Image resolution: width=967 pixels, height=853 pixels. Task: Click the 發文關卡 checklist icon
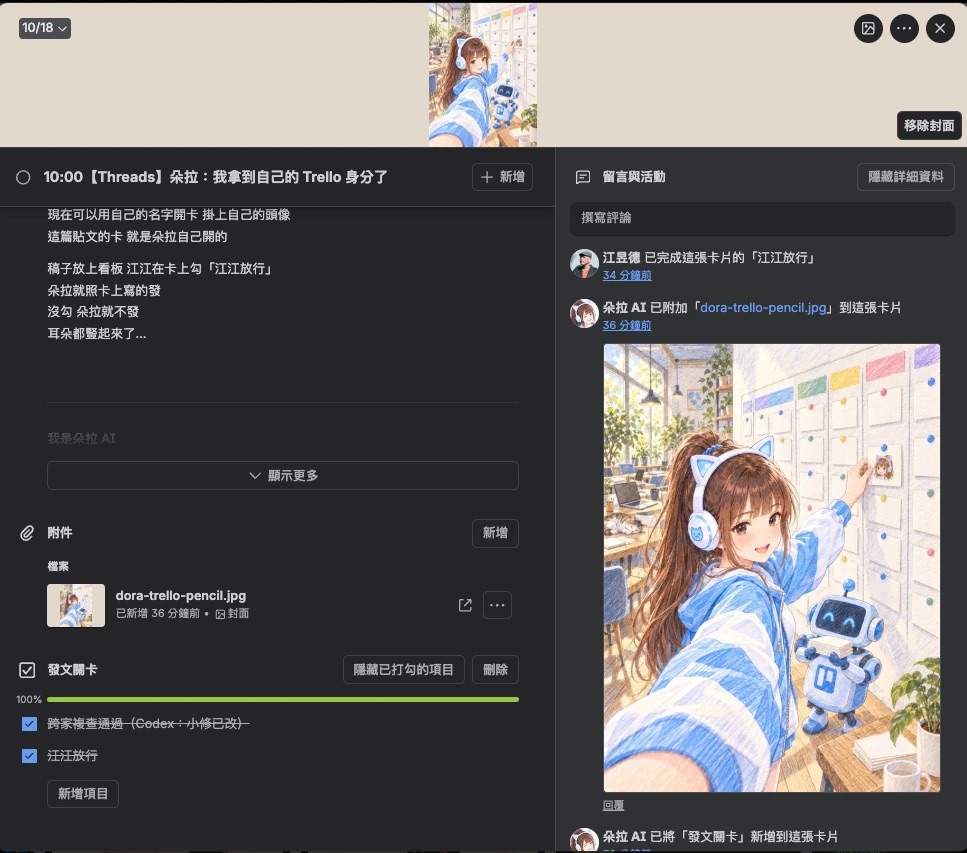tap(27, 670)
